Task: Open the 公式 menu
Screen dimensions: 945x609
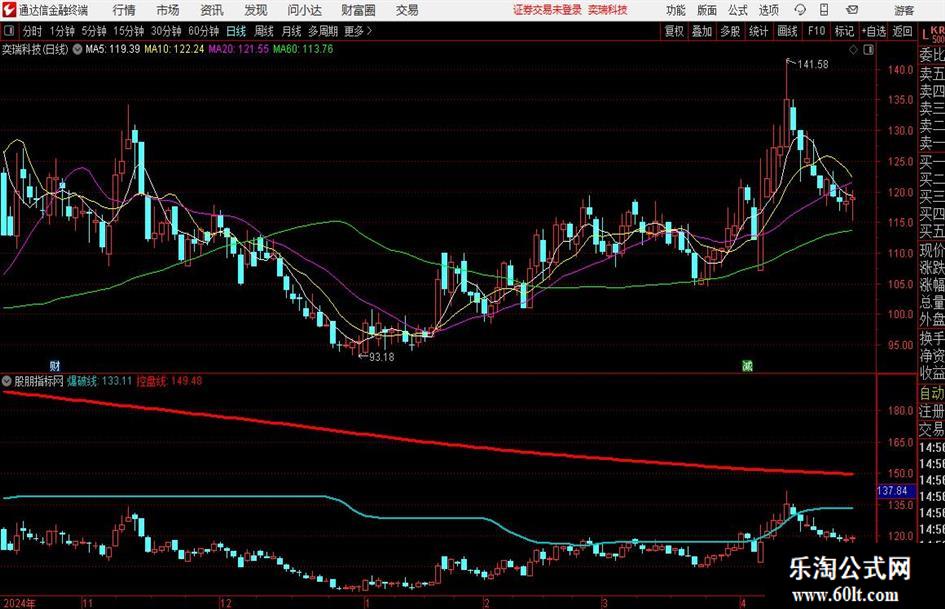Action: click(x=737, y=10)
